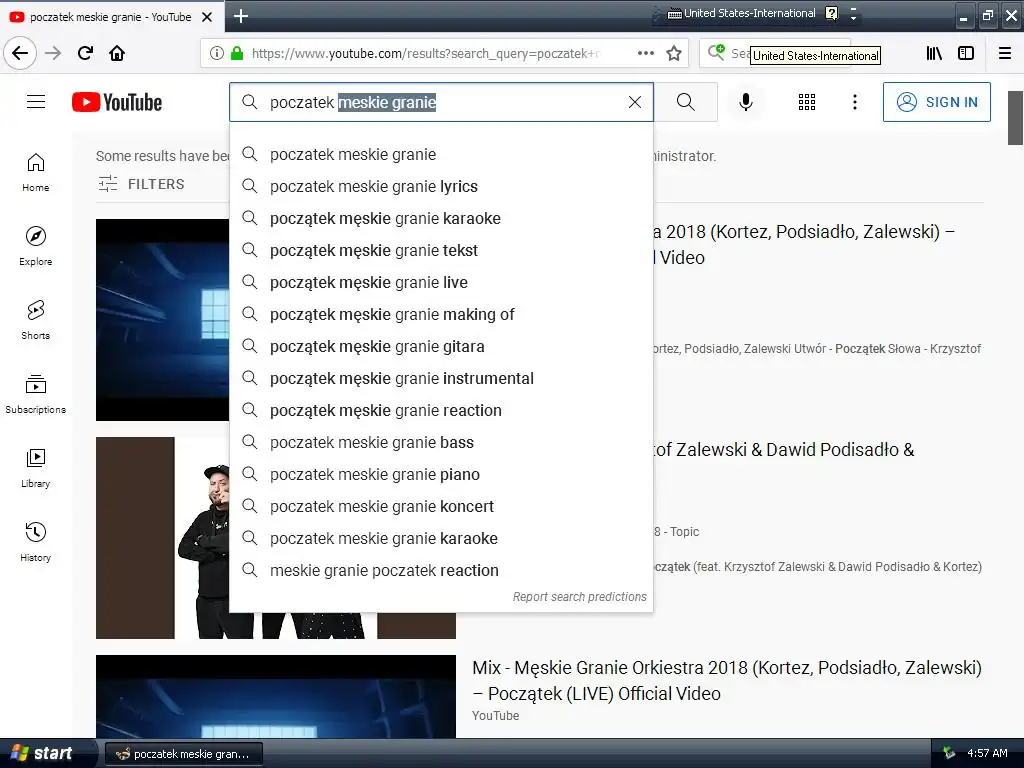The image size is (1024, 768).
Task: Open Subscriptions in the sidebar
Action: click(x=36, y=394)
